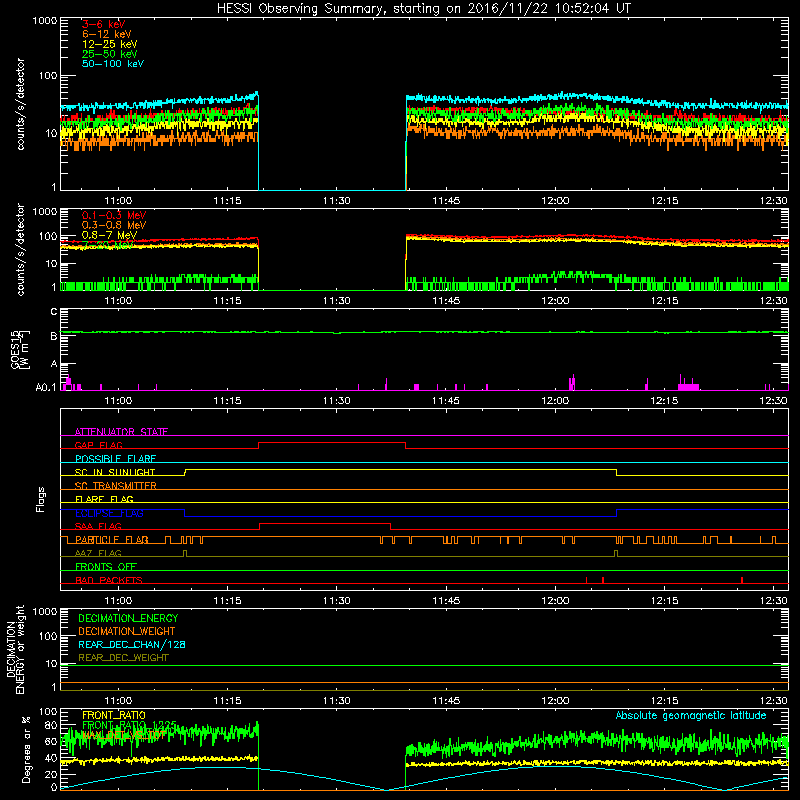Click the orange 0.3-0.8 MeV legend label
Image resolution: width=800 pixels, height=800 pixels.
click(x=114, y=225)
